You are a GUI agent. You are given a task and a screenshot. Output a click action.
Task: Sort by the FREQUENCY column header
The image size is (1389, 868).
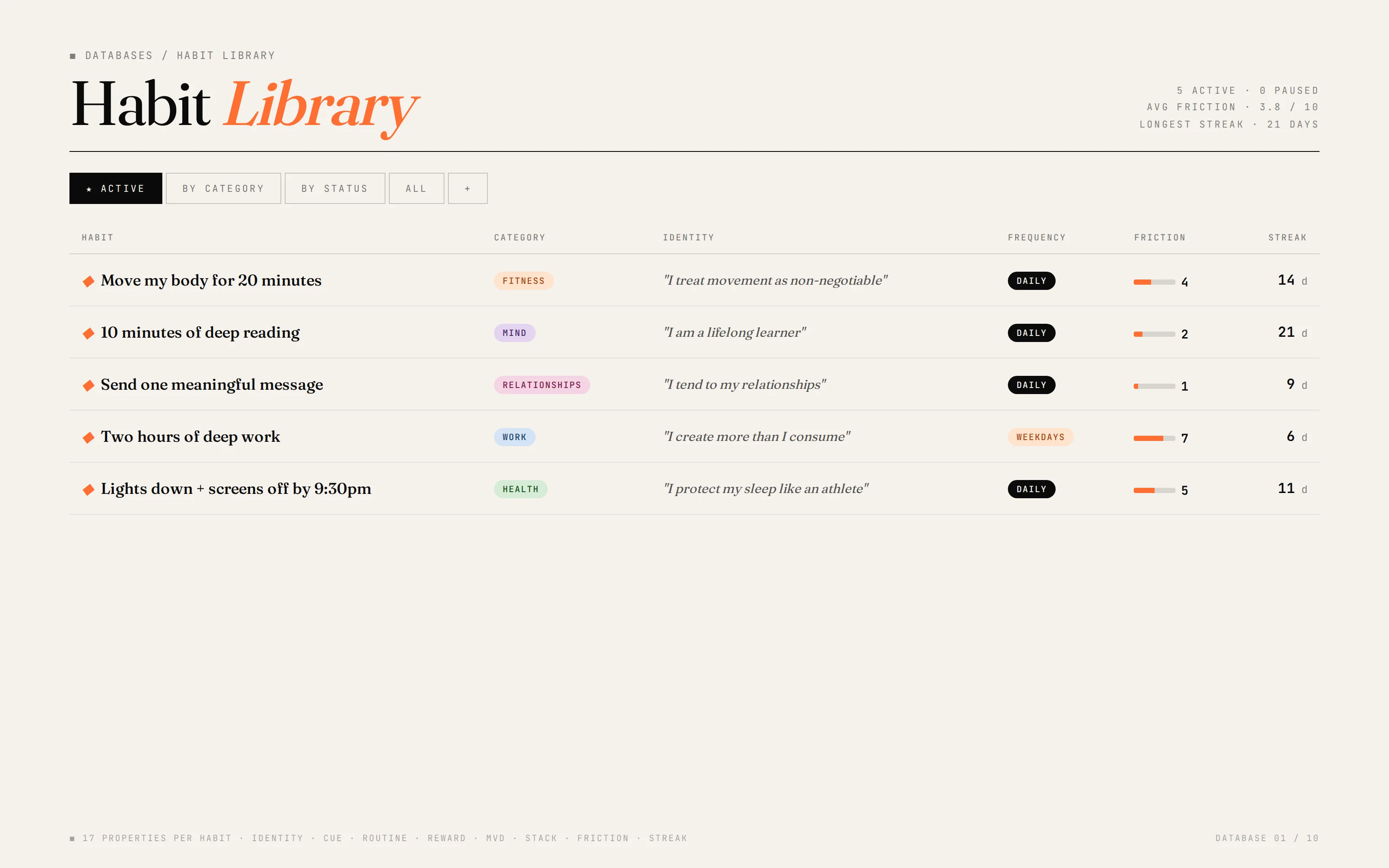(1037, 238)
